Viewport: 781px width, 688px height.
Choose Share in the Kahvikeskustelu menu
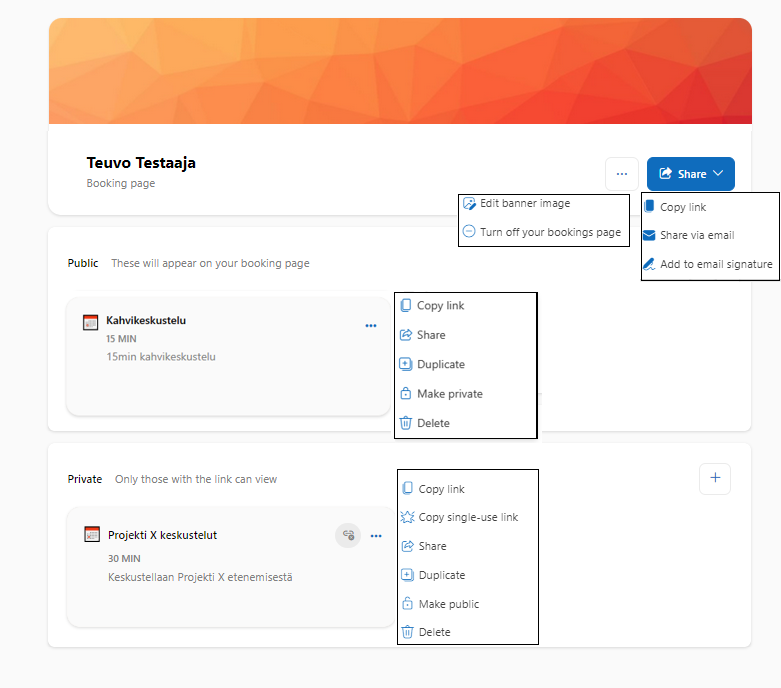coord(431,335)
